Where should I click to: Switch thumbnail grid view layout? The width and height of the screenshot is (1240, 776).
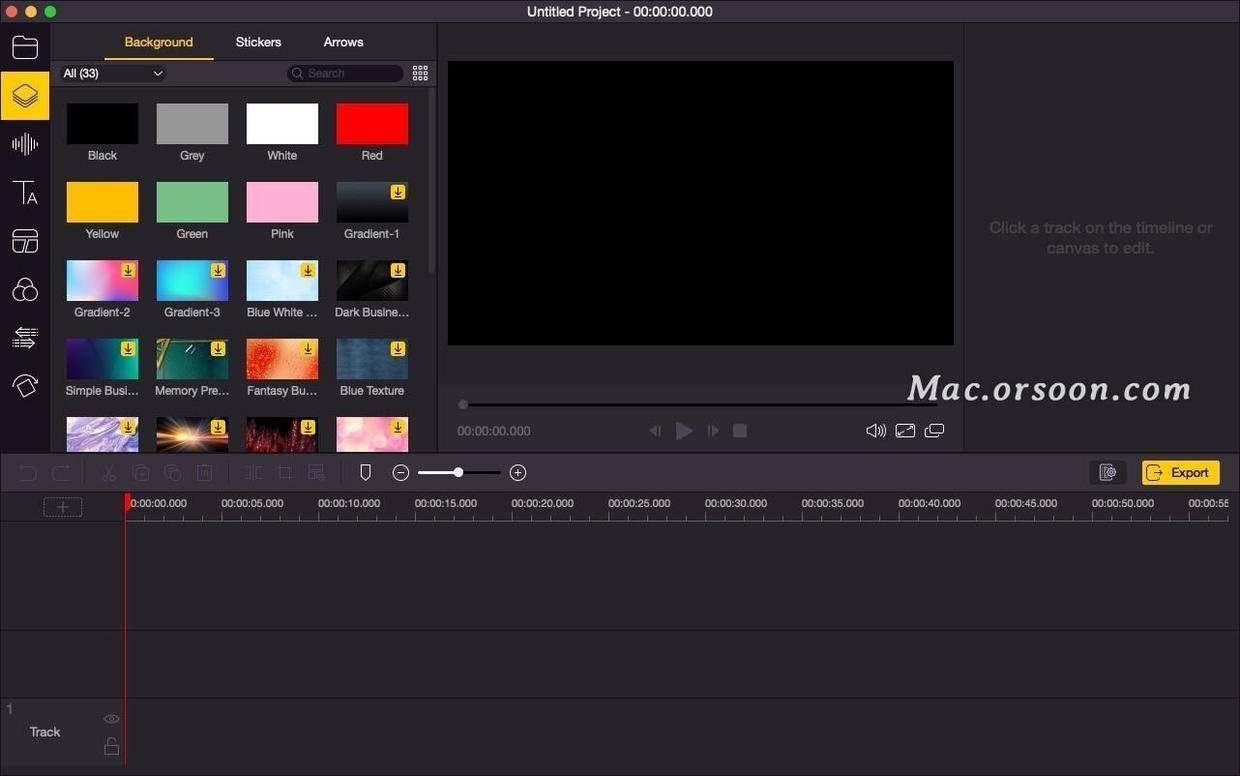tap(420, 73)
